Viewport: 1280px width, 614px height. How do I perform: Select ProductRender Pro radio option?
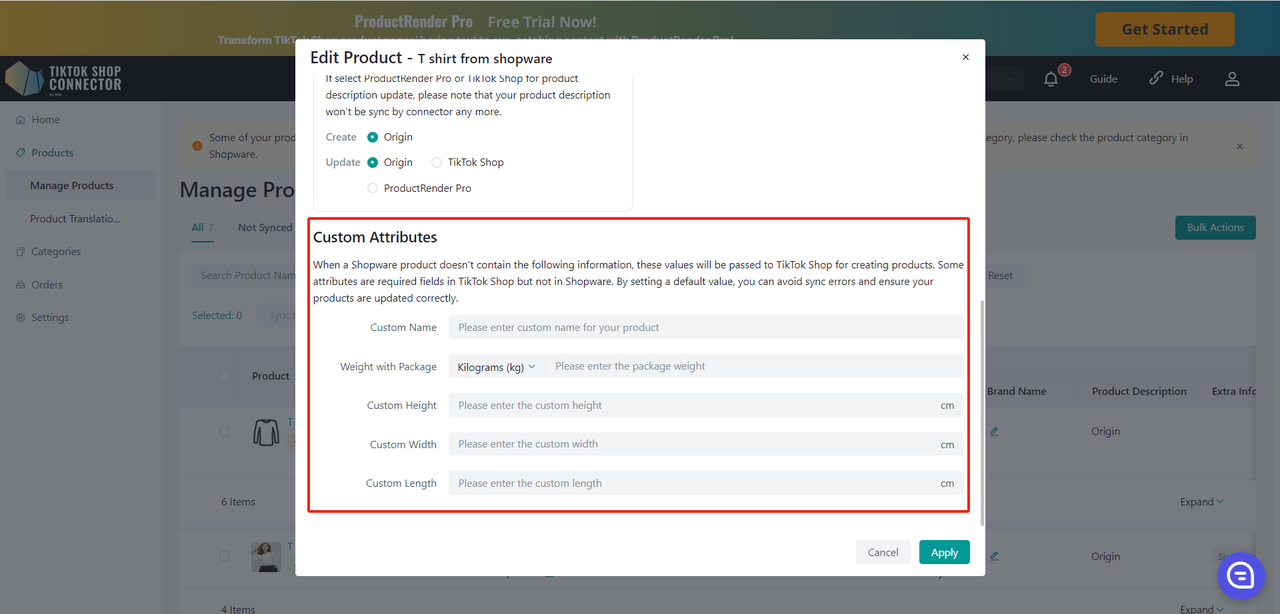coord(373,188)
